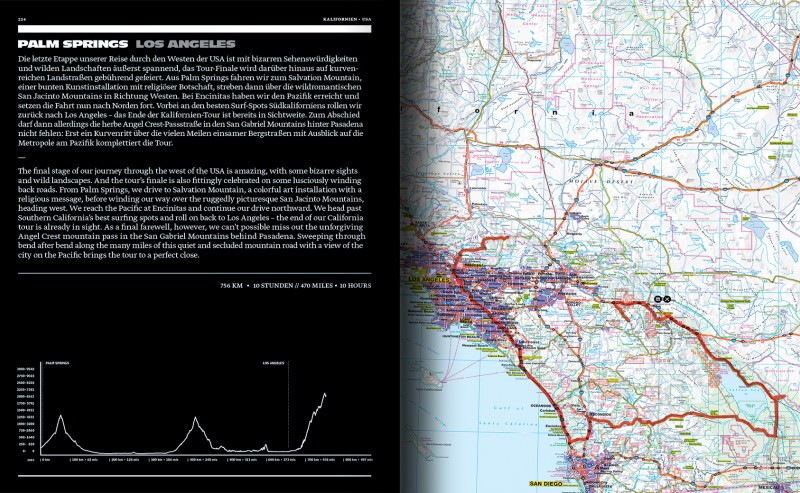The height and width of the screenshot is (493, 800).
Task: Click the '800 km' tick on the chart axis
Action: pyautogui.click(x=359, y=460)
